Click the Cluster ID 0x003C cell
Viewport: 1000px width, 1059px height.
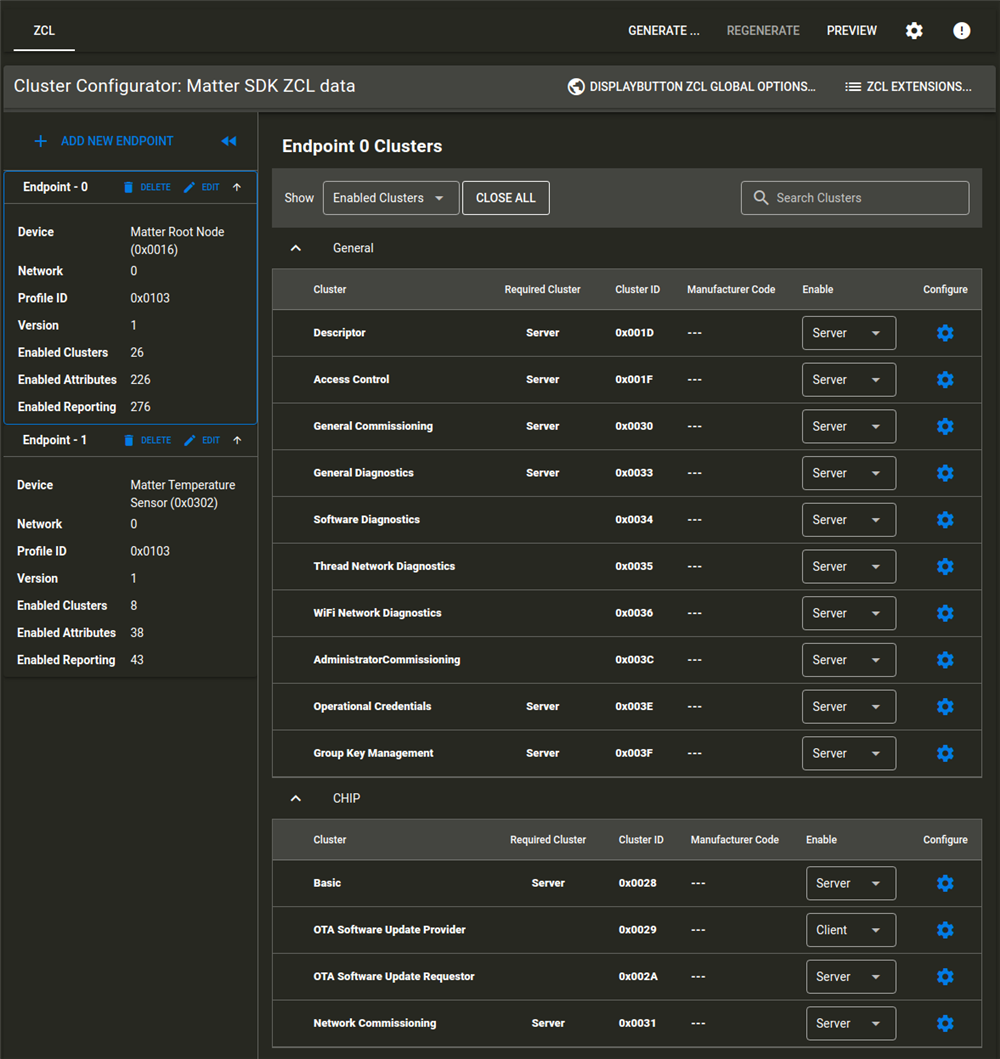[634, 659]
